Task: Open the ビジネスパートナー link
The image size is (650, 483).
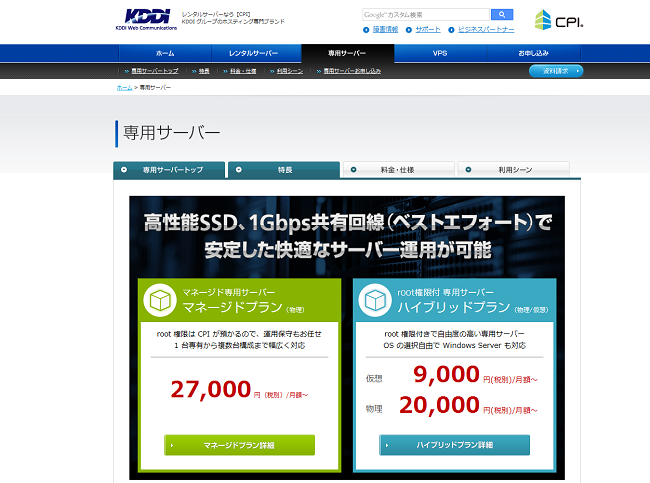Action: (x=486, y=29)
